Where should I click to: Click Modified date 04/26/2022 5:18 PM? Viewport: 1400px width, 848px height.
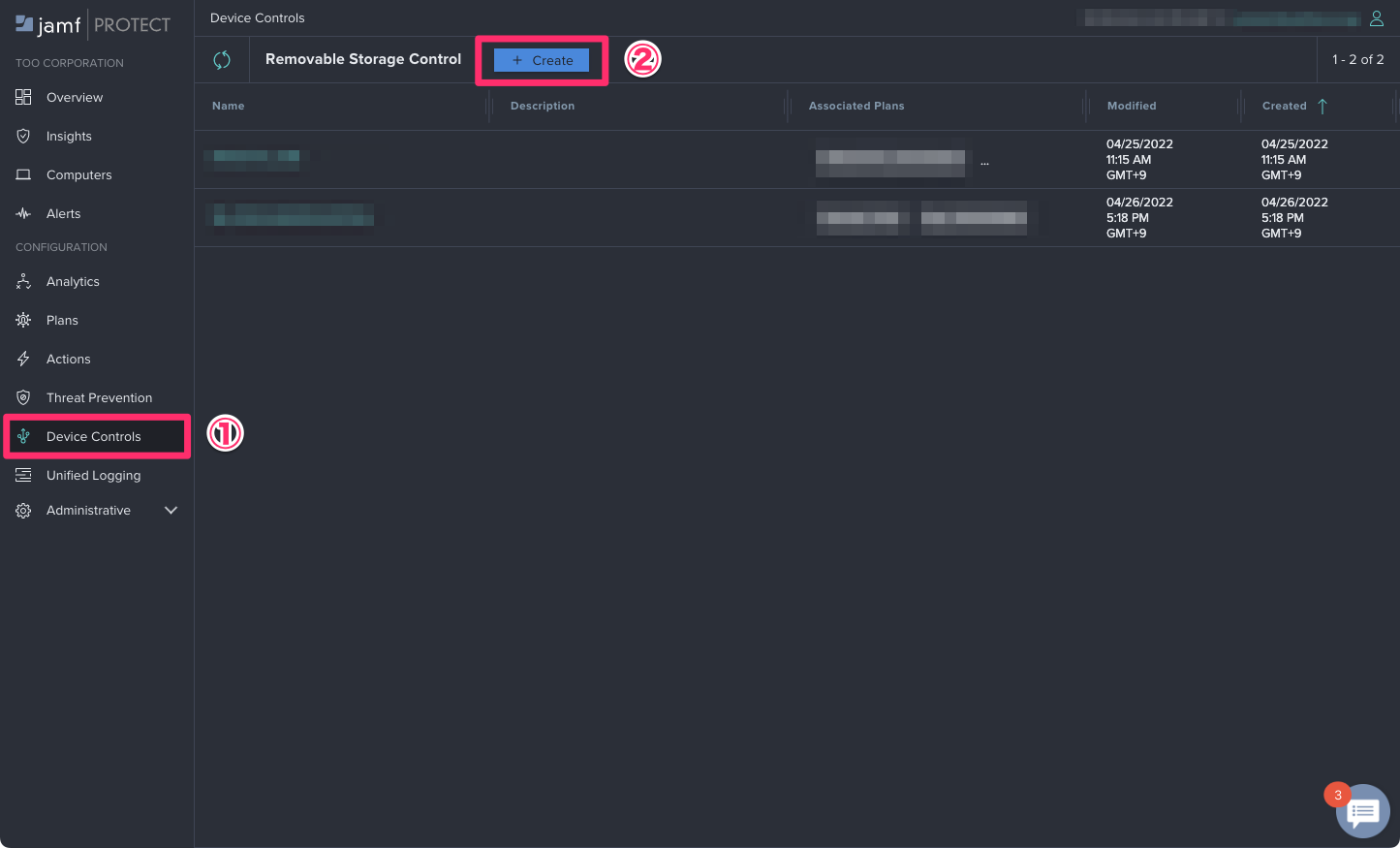[1139, 217]
